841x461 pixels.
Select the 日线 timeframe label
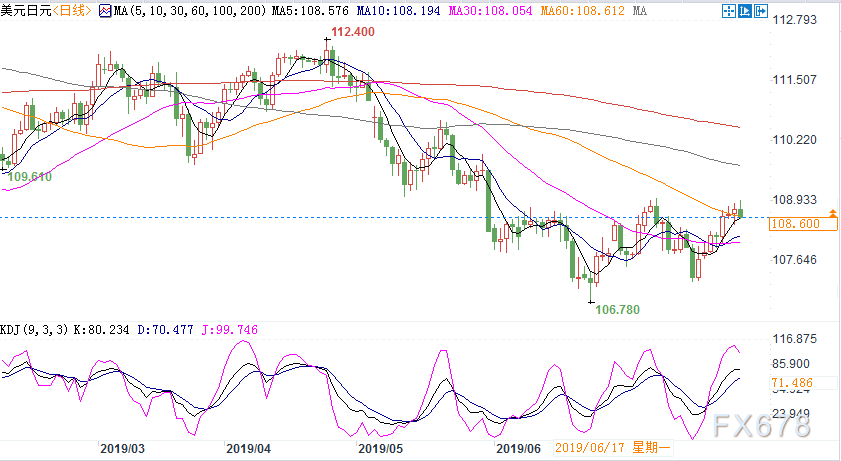coord(72,10)
